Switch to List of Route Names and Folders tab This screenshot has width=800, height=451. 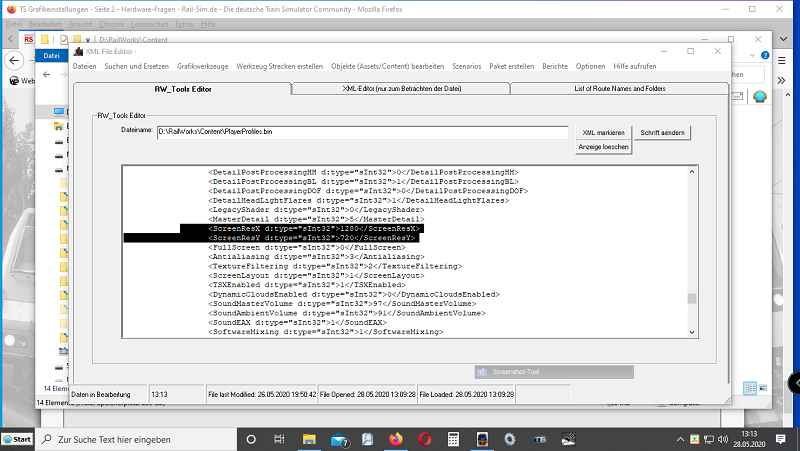619,89
